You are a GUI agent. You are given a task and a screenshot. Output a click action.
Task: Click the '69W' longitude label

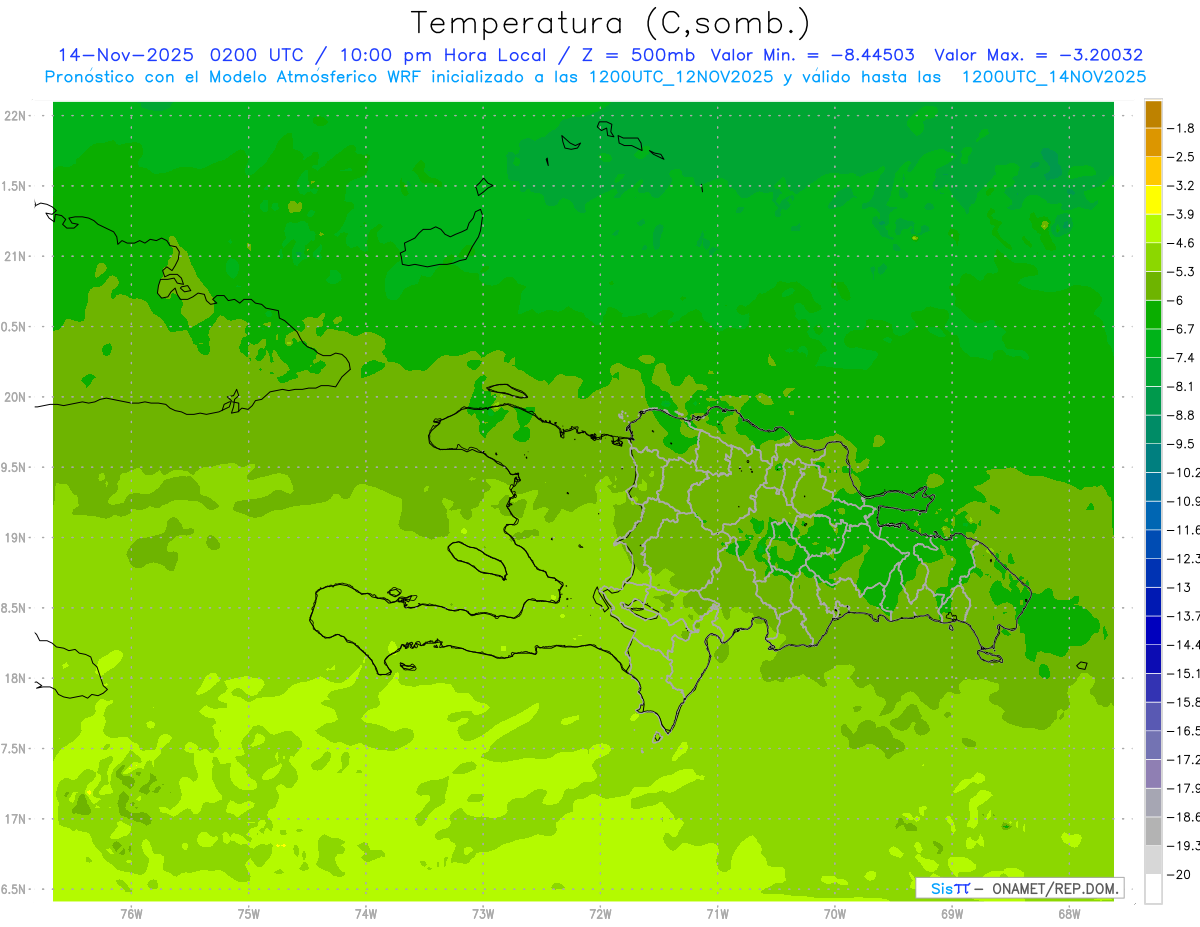tap(952, 914)
